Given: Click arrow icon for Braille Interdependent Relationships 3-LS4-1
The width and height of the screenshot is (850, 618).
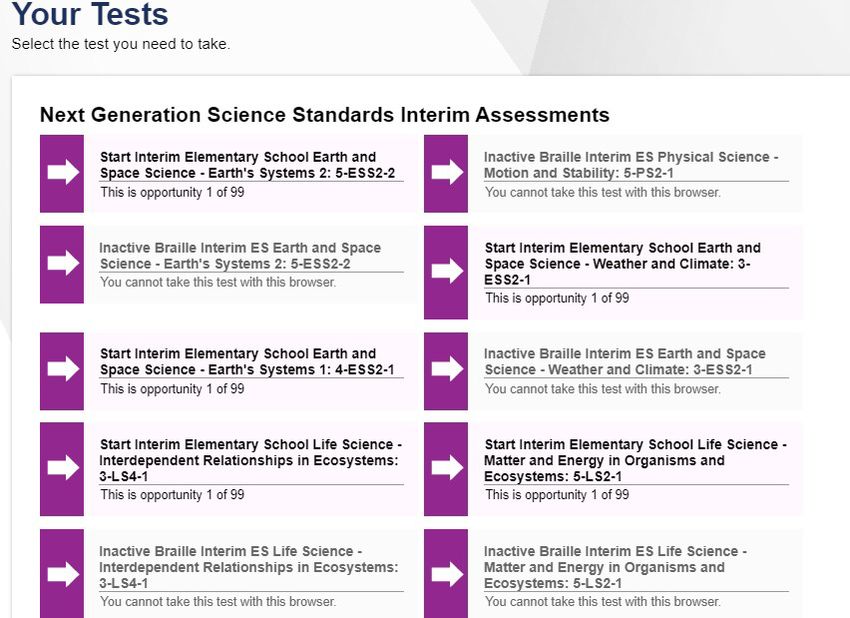Looking at the screenshot, I should coord(62,574).
